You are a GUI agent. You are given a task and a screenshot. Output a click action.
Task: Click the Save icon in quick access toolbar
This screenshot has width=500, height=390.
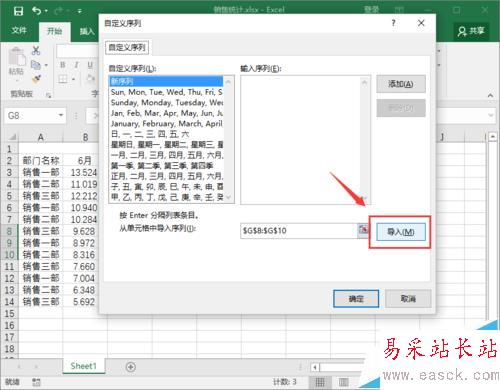pyautogui.click(x=19, y=11)
